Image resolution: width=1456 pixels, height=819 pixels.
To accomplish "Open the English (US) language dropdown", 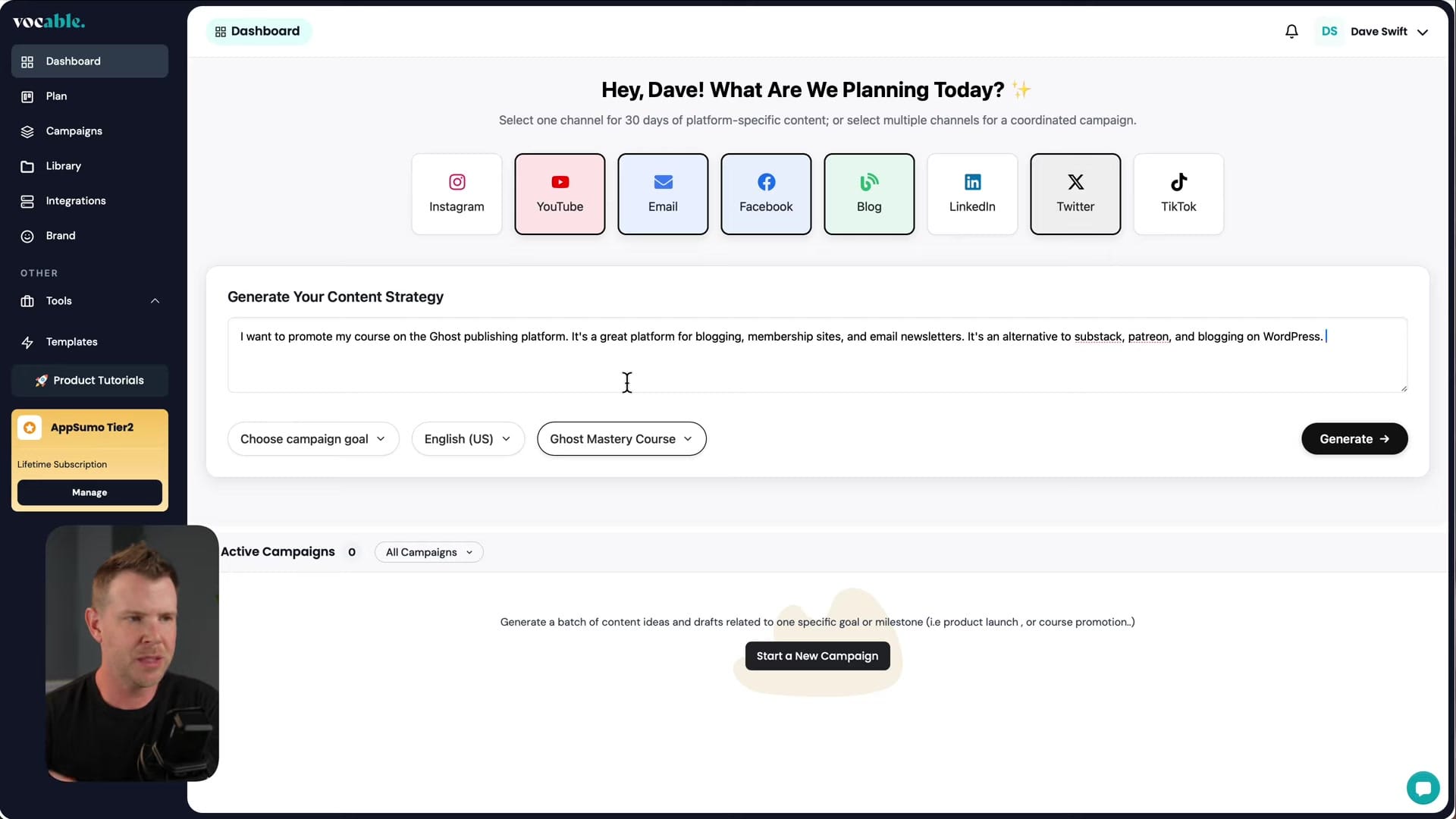I will click(468, 439).
